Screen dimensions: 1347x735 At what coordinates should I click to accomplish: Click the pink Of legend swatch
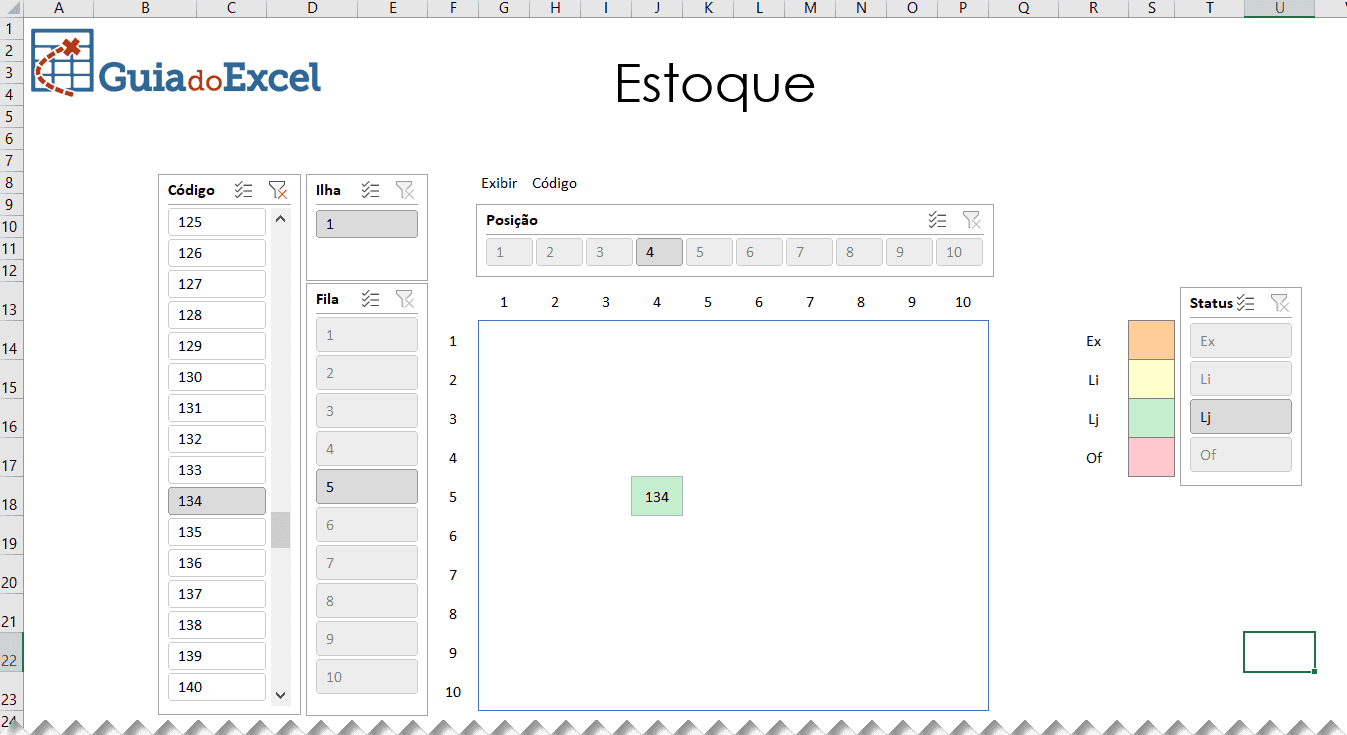(1151, 457)
